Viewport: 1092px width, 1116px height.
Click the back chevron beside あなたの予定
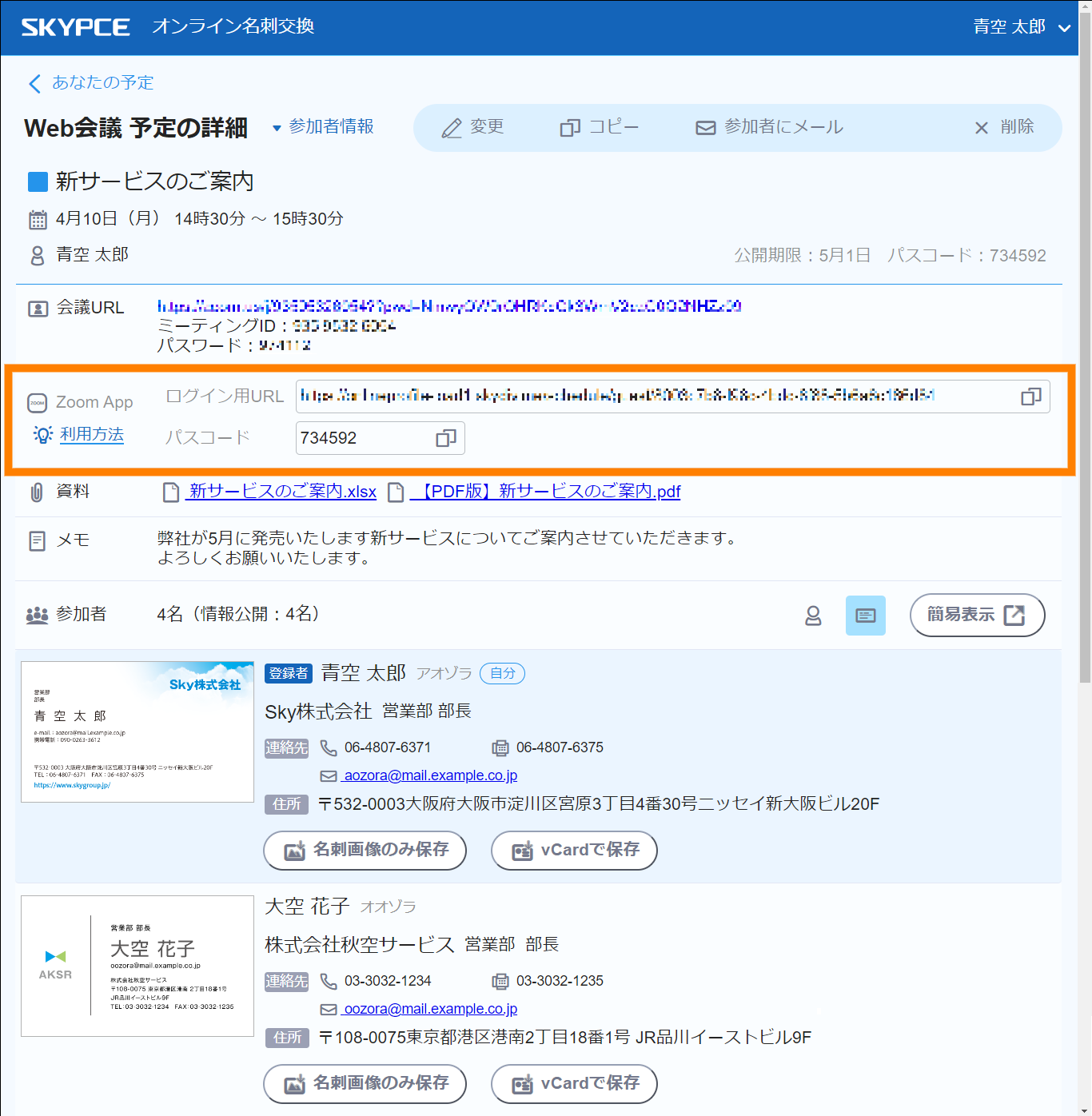click(34, 83)
